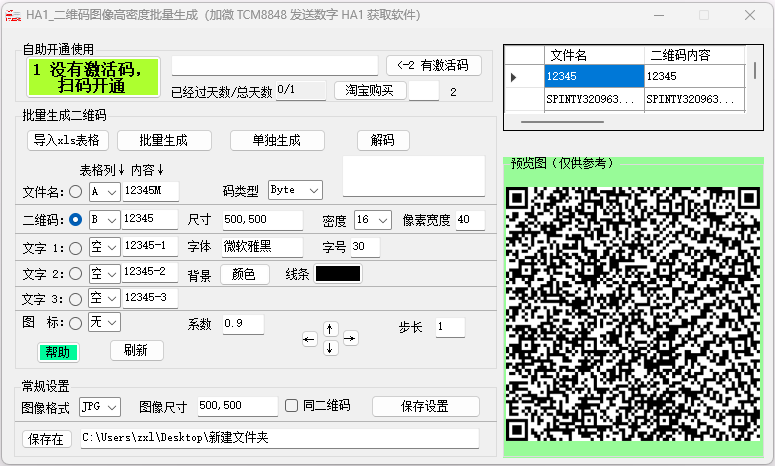Click the 已经过天数 field showing 0/1
Viewport: 775px width, 466px height.
[x=301, y=90]
